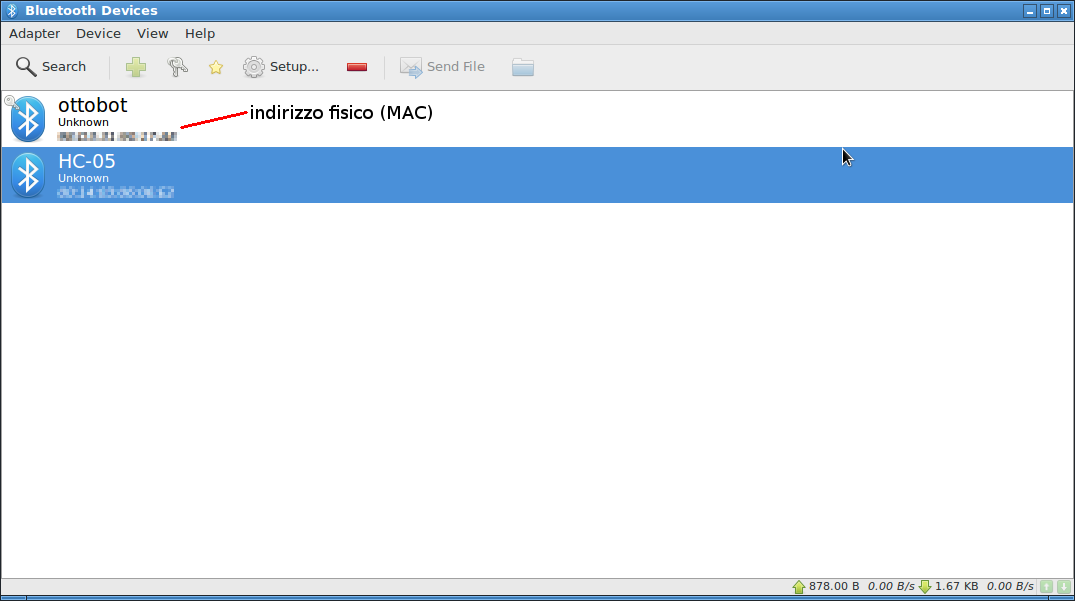Select the ottobot device row
The width and height of the screenshot is (1075, 601).
[x=538, y=119]
